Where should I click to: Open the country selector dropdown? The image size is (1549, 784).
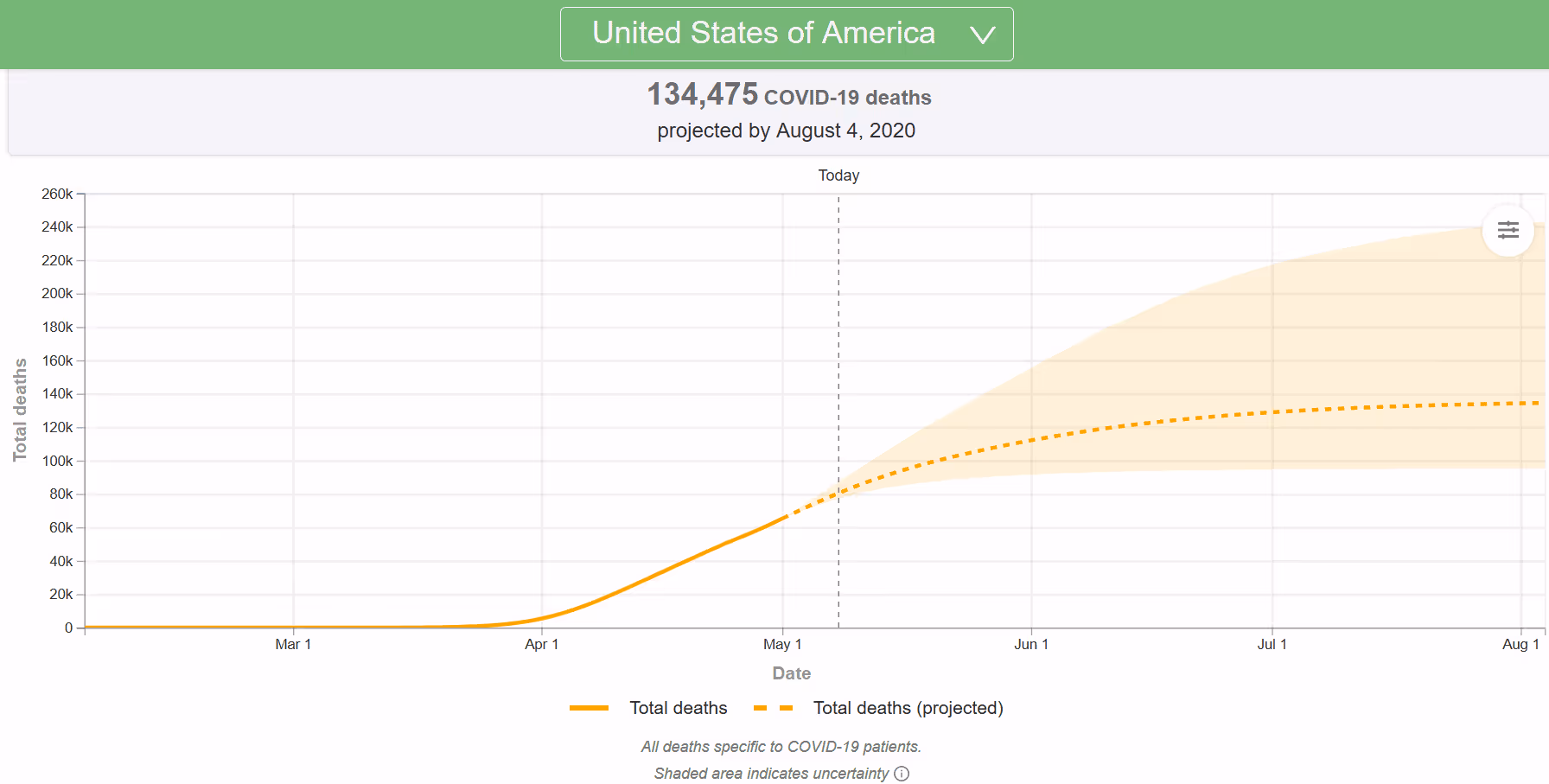coord(787,35)
